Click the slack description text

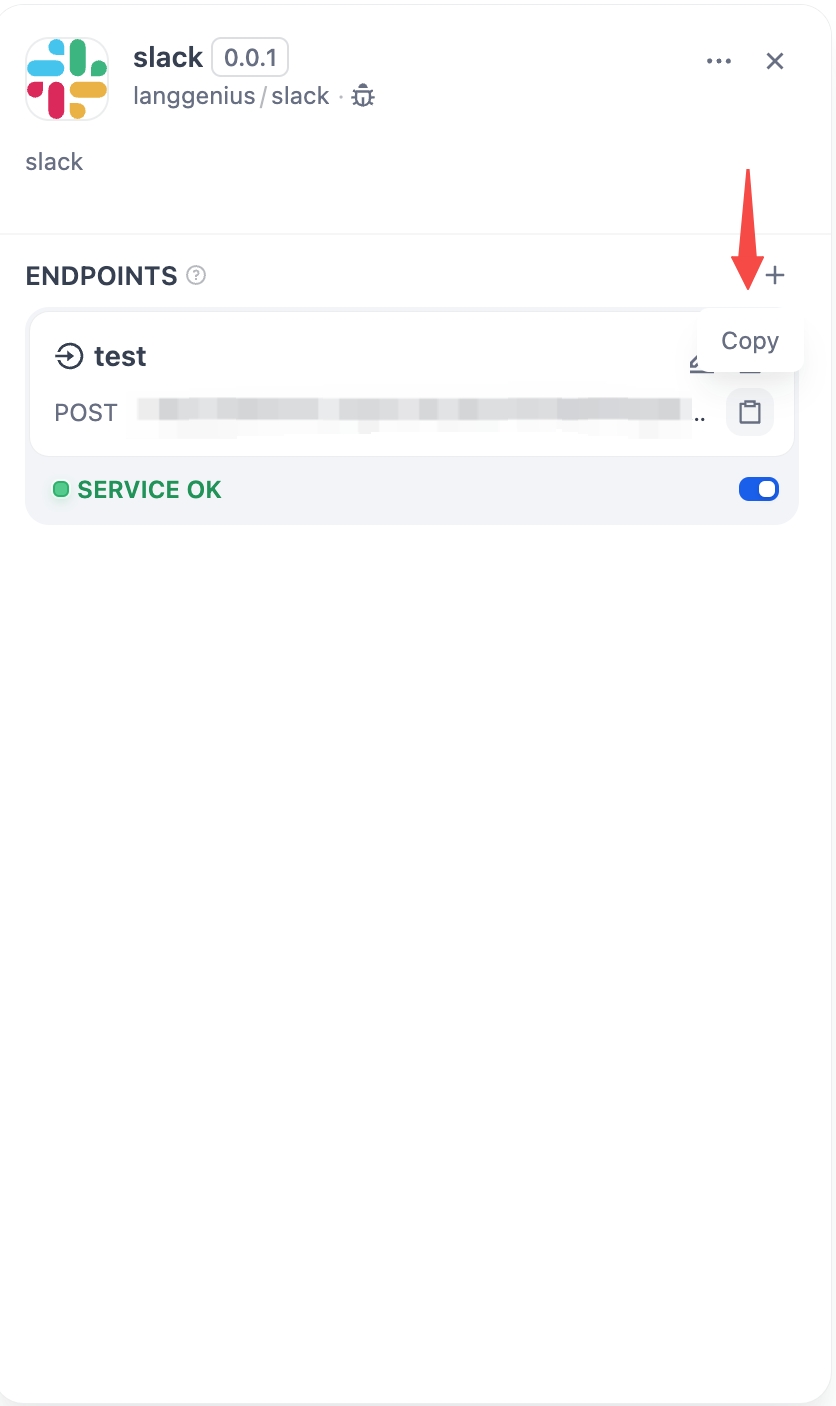click(x=54, y=161)
